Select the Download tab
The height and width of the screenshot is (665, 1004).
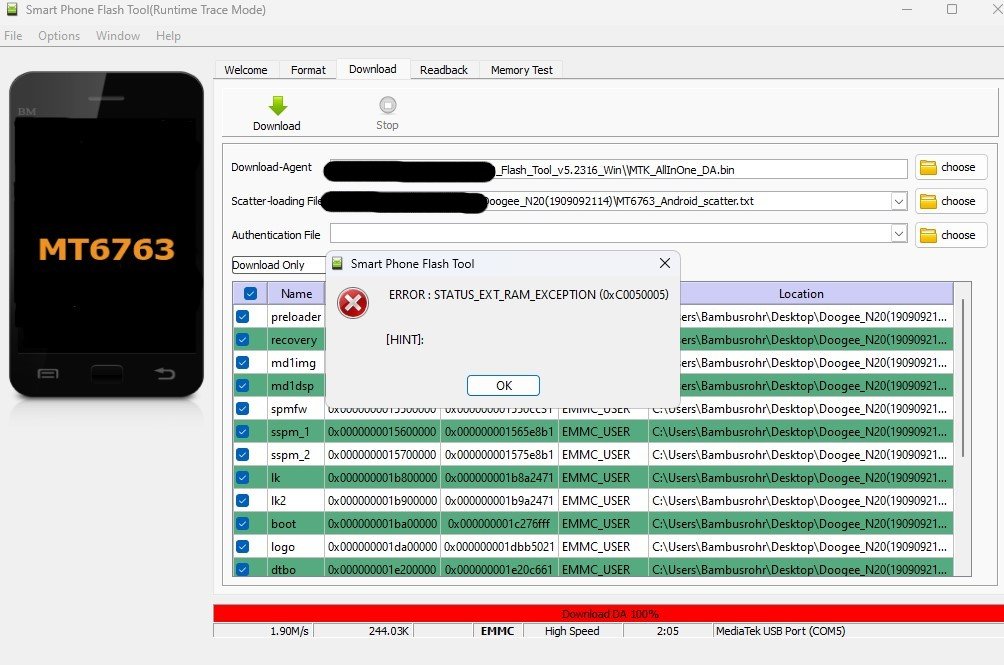[x=373, y=68]
